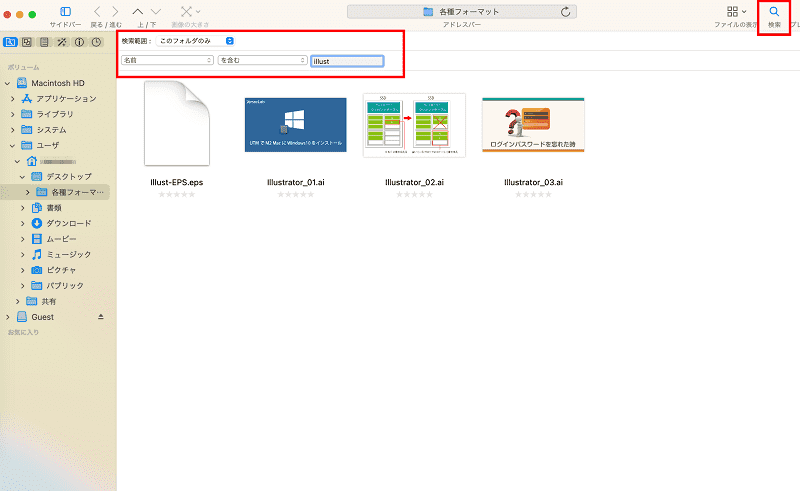Open the ファイルの表示 view mode menu
Viewport: 800px width, 491px height.
[736, 11]
